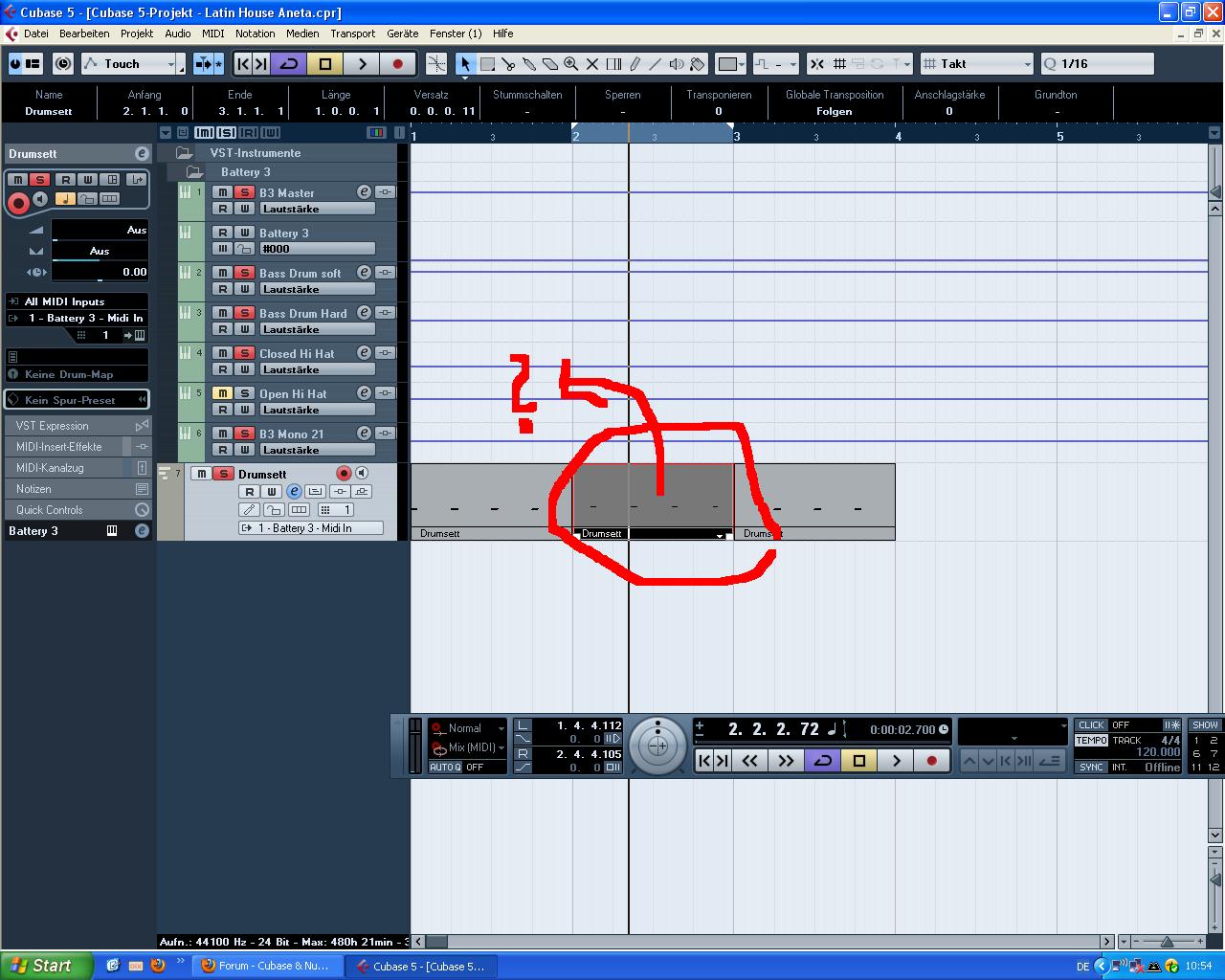Open Drumsett edit channel settings in inspector header
1225x980 pixels.
[142, 153]
